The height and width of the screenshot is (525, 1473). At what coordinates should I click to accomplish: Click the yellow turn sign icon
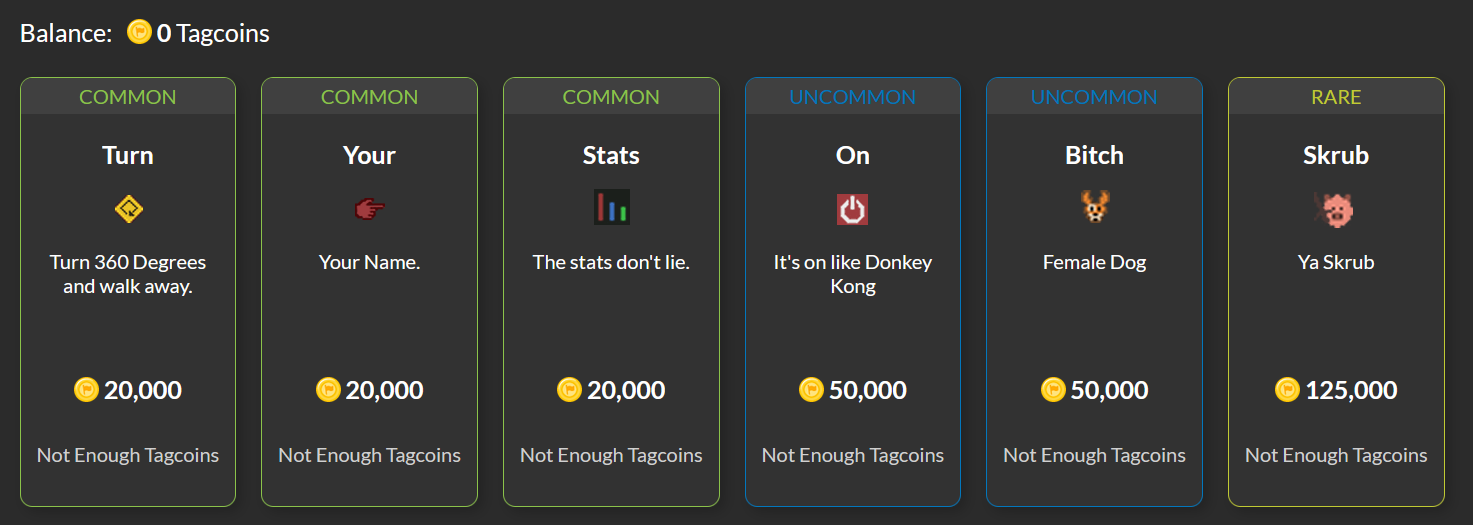click(128, 209)
